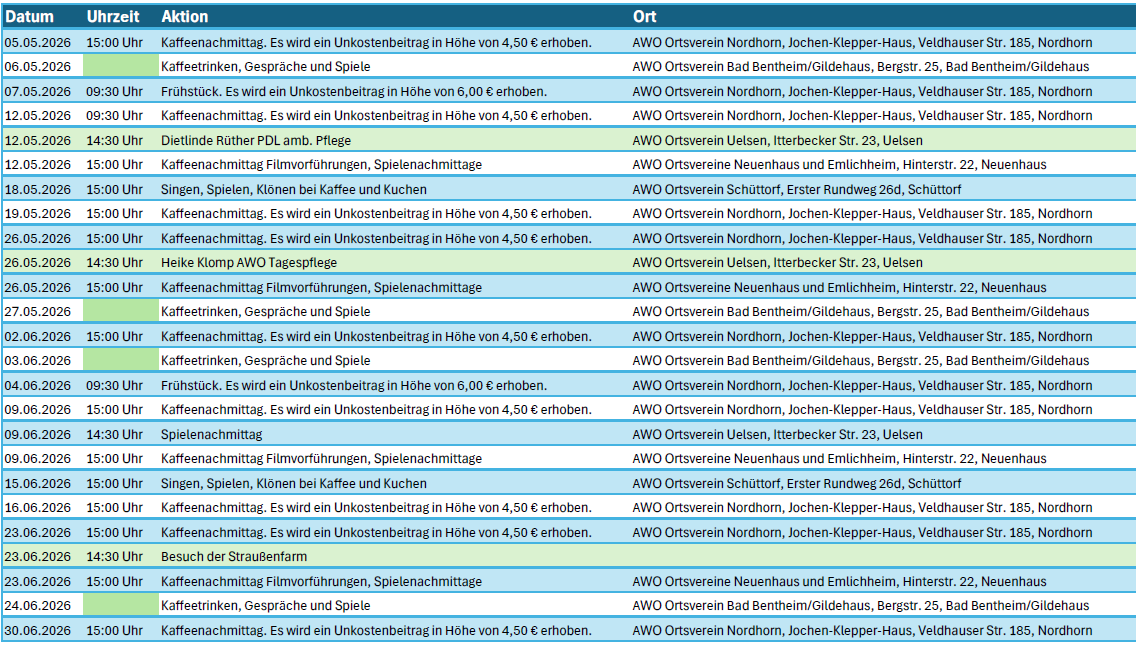Image resolution: width=1138 pixels, height=645 pixels.
Task: Select the date cell 05.05.2026
Action: click(38, 42)
